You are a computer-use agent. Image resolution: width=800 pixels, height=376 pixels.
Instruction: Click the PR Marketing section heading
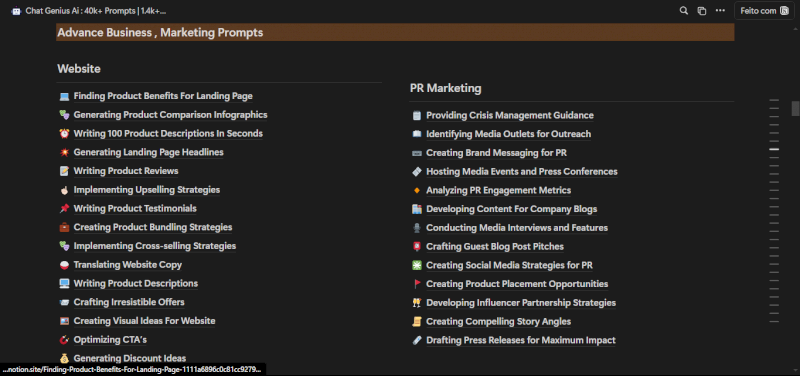click(445, 88)
